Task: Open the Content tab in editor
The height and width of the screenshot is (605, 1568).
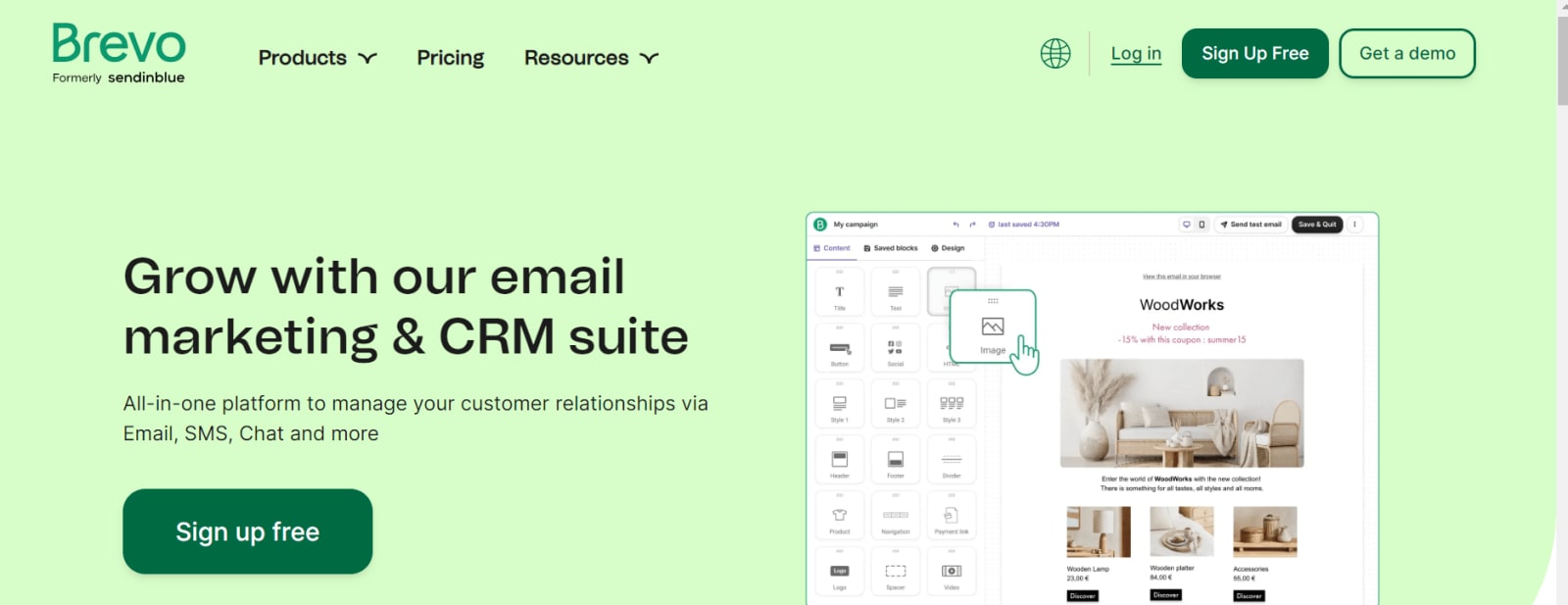Action: click(832, 248)
